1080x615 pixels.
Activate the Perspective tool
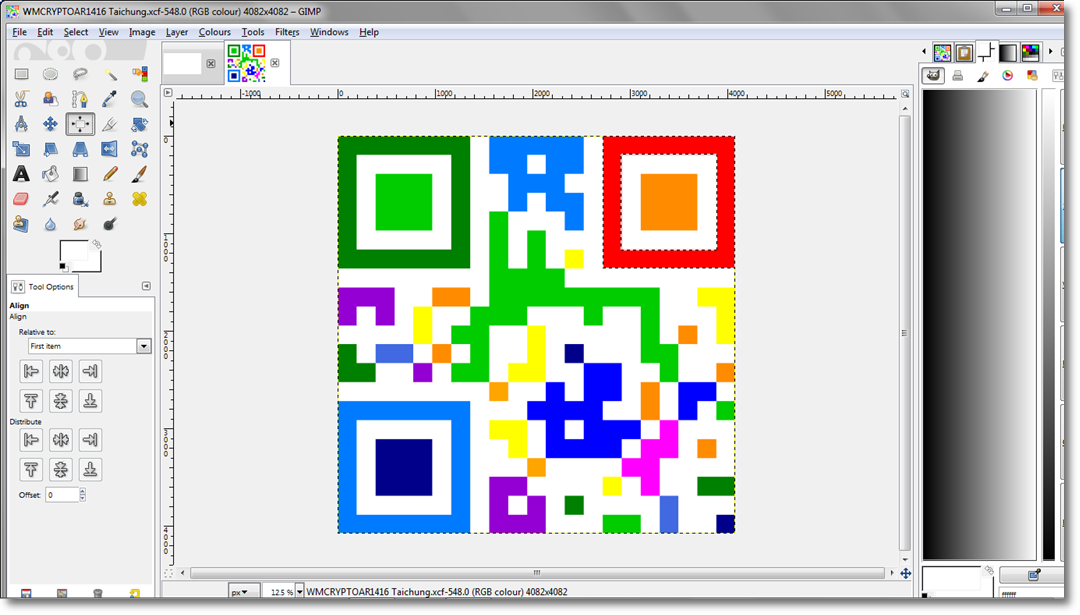tap(80, 149)
